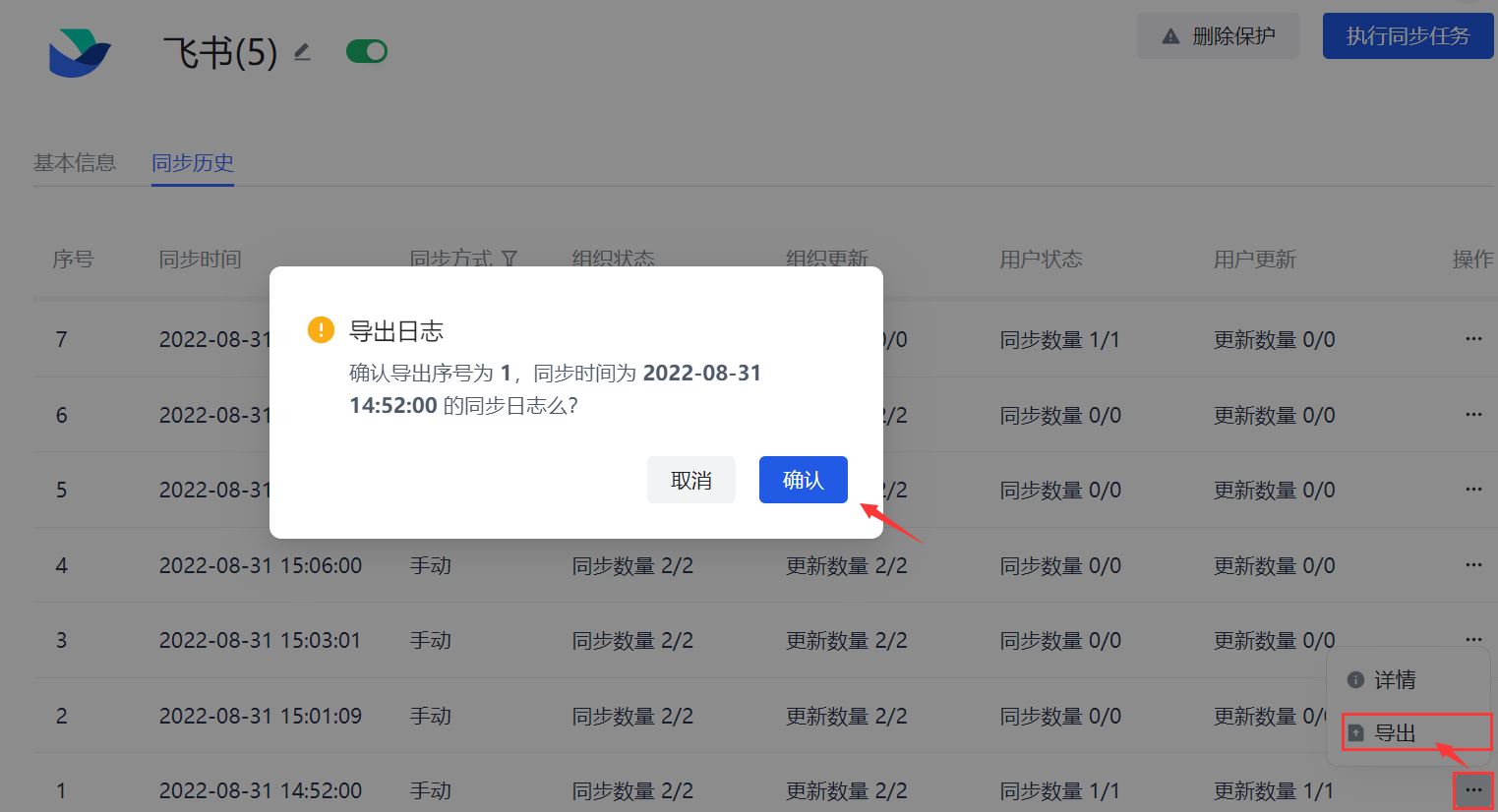This screenshot has width=1498, height=812.
Task: Choose 导出 from the actions menu
Action: pos(1394,733)
